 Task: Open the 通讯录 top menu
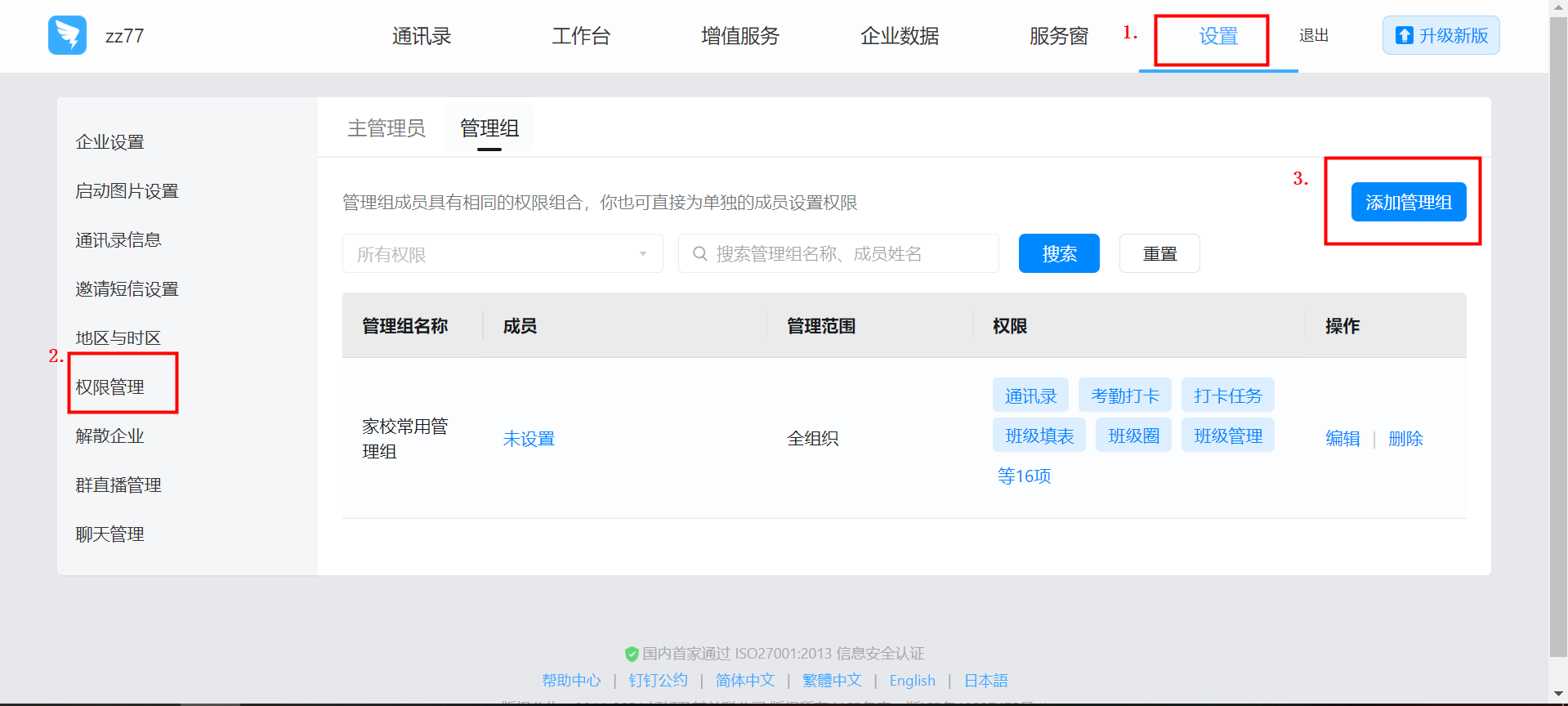422,36
